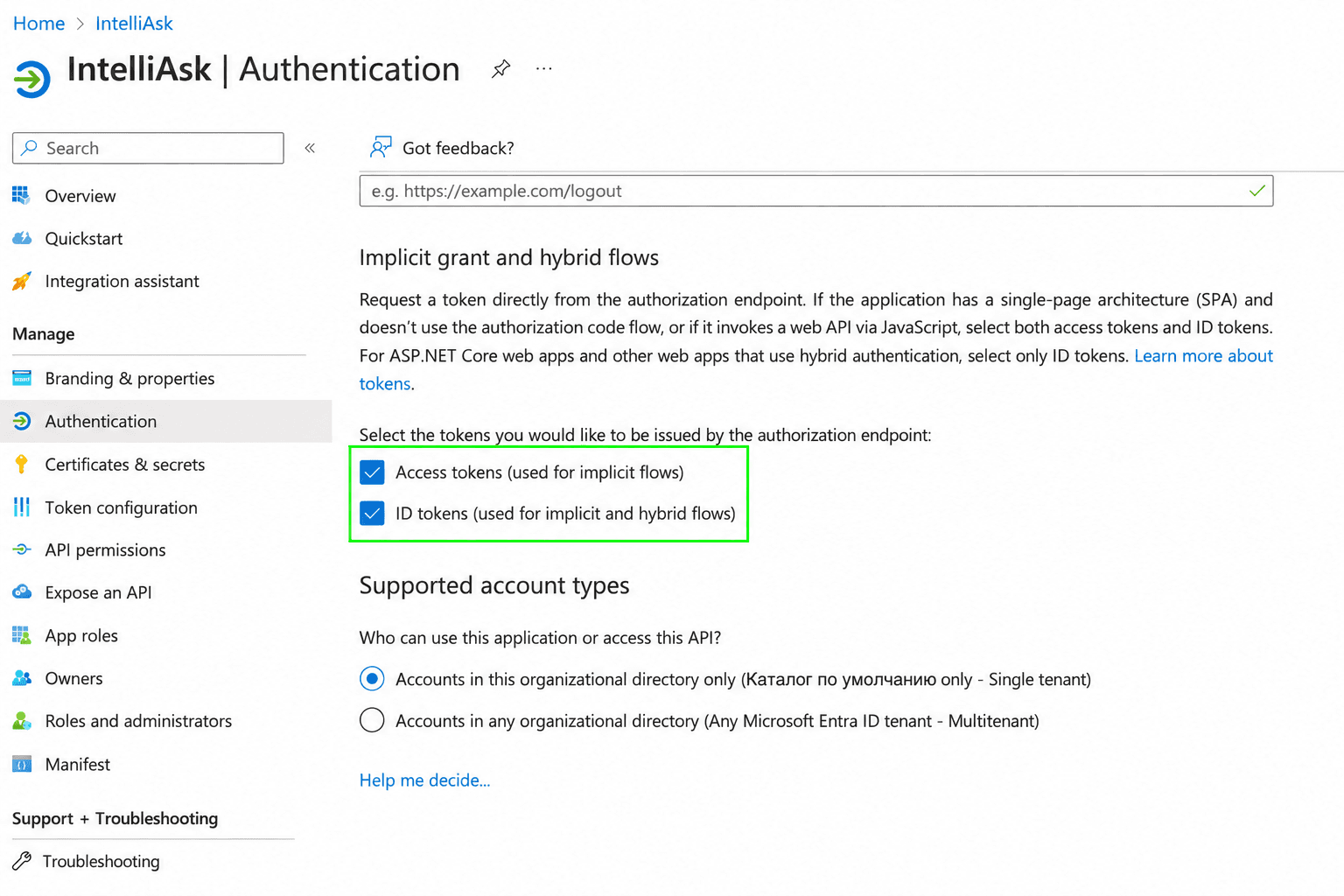Click the Supported account types heading

(494, 584)
